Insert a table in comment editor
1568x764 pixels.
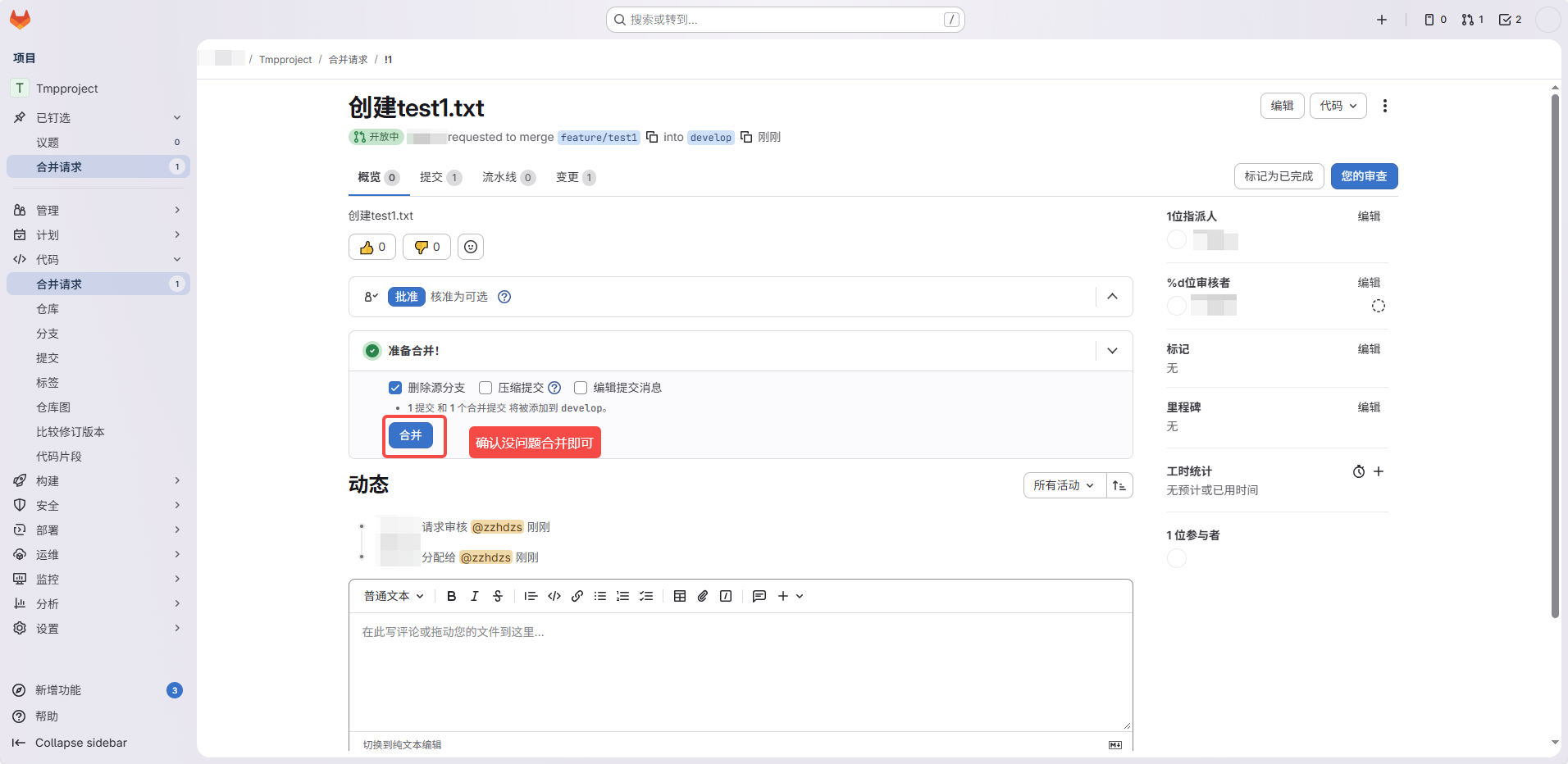click(x=680, y=596)
